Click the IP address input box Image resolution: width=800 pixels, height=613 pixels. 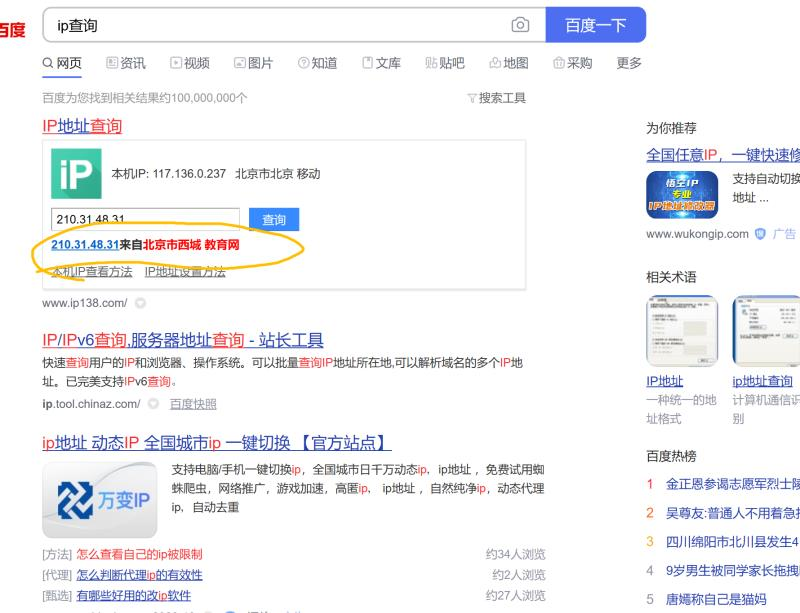tap(145, 219)
